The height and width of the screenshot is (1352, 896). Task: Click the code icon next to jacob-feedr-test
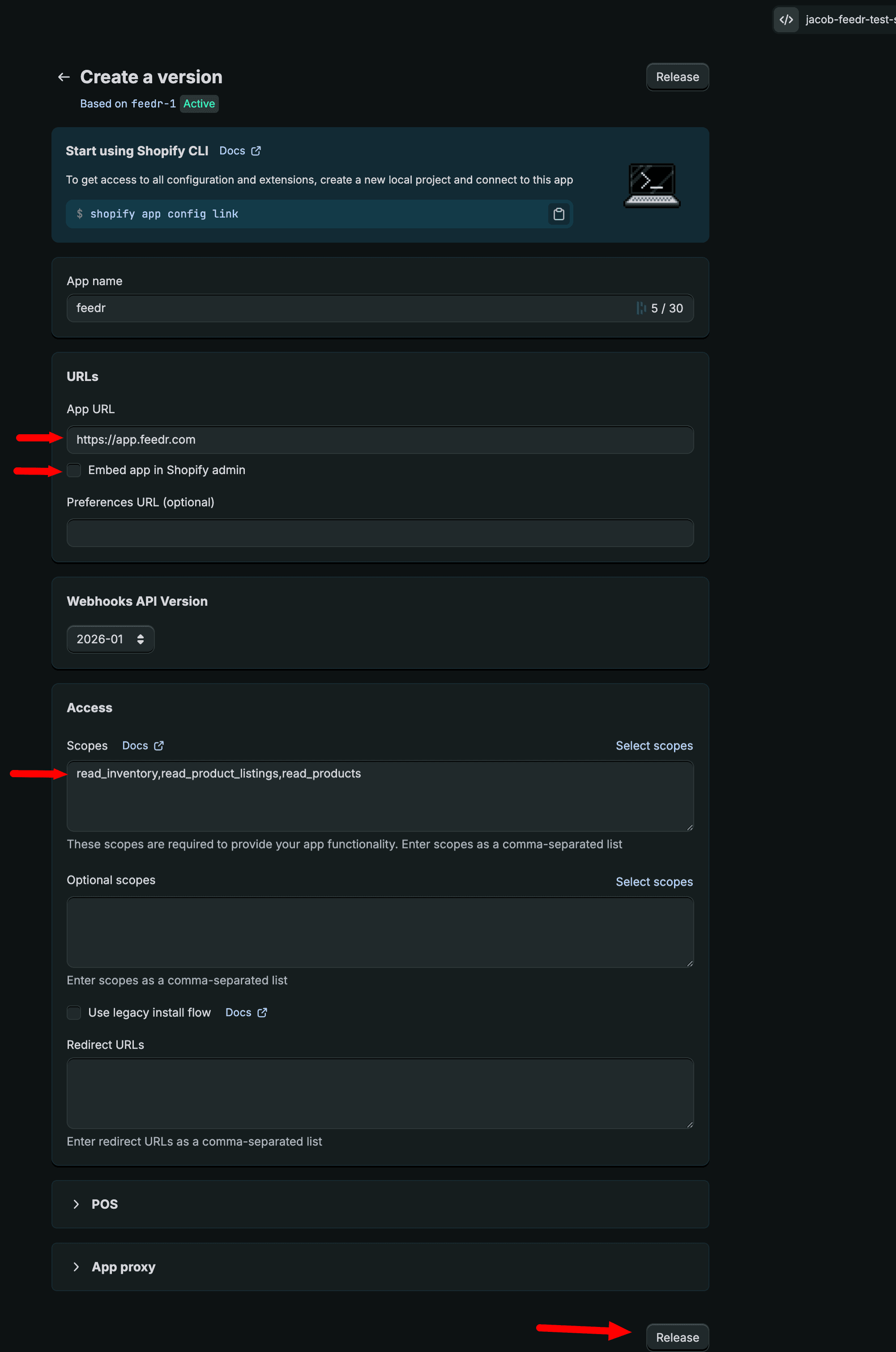786,20
